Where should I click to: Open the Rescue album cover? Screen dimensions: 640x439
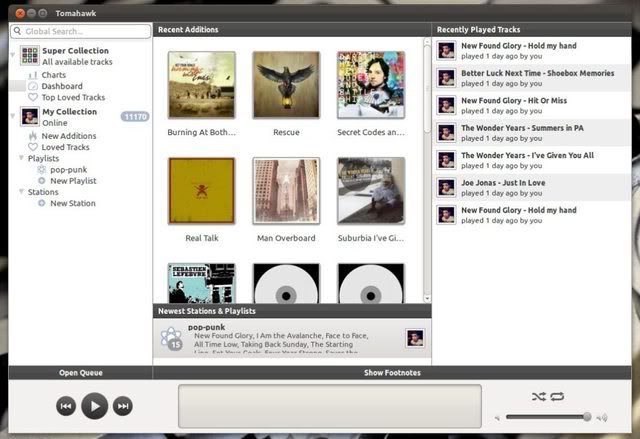286,85
